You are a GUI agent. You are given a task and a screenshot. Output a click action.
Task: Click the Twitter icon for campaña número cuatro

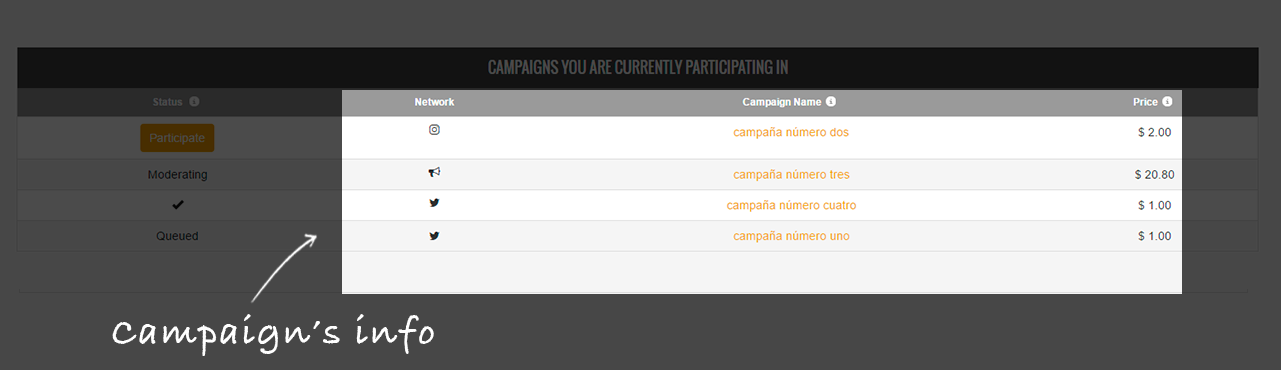point(434,204)
